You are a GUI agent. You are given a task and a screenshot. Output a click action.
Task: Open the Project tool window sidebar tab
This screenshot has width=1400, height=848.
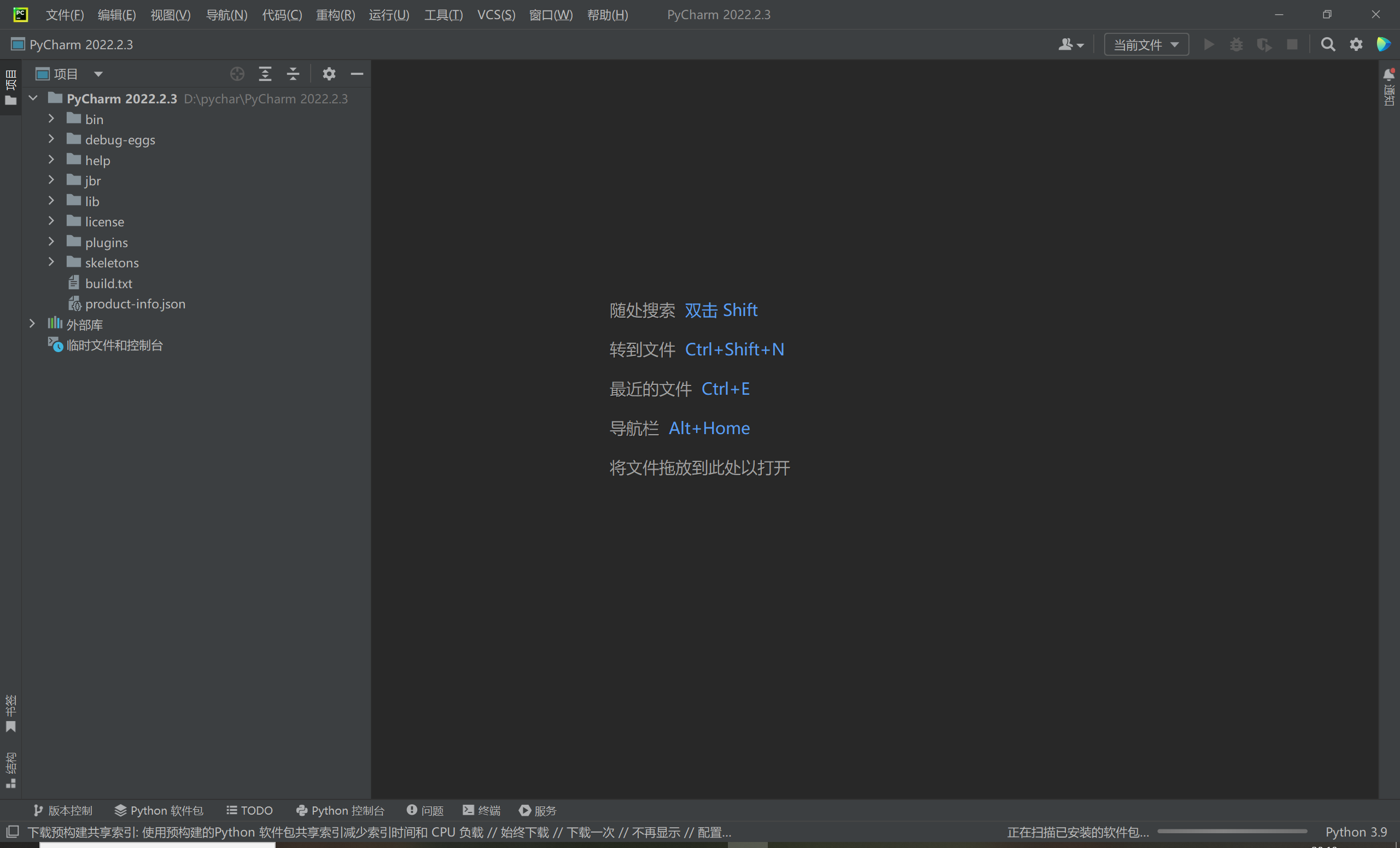(11, 87)
